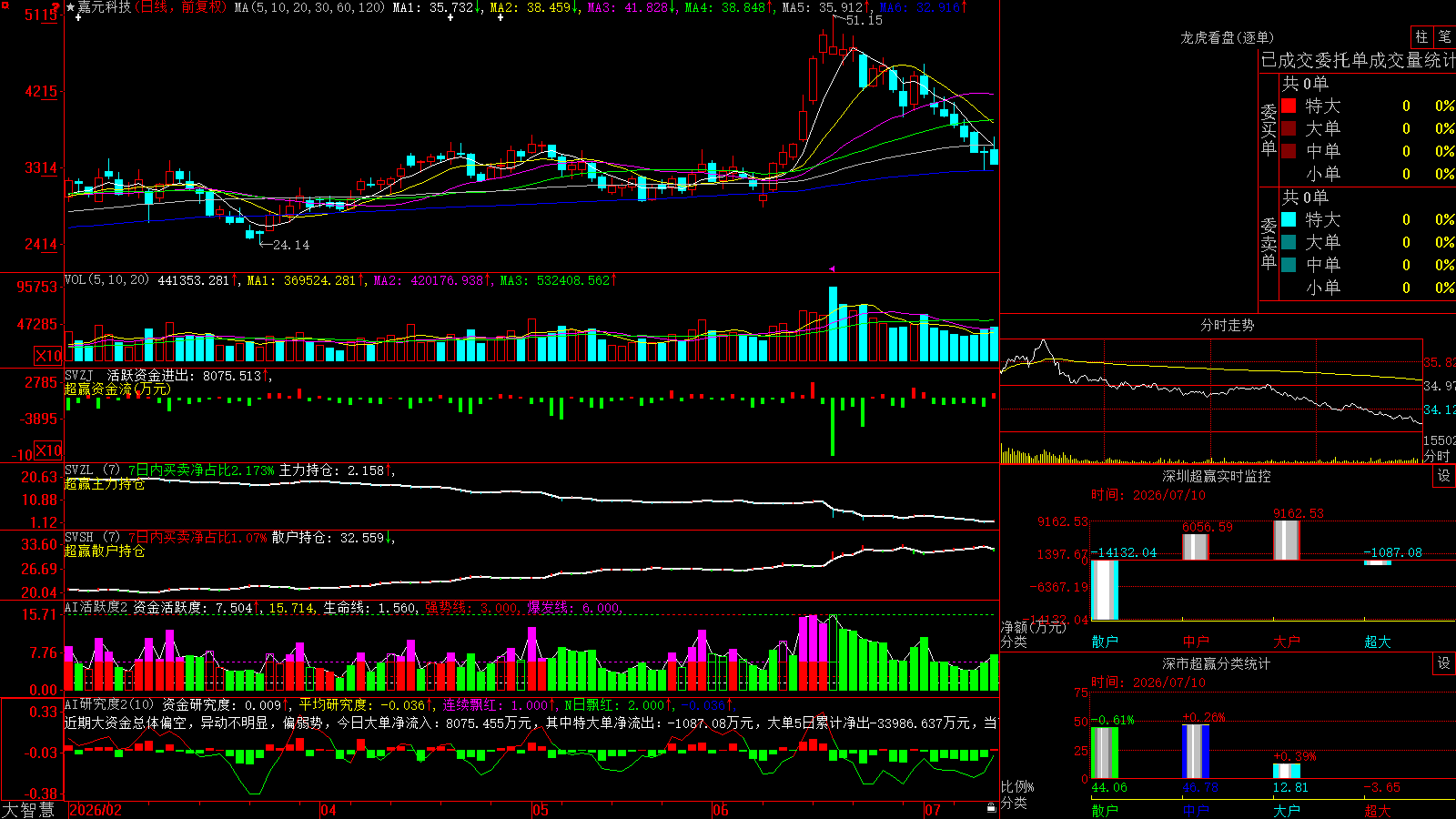Switch 龙虎看盘 to 柱 bar view
This screenshot has width=1456, height=819.
click(1421, 36)
